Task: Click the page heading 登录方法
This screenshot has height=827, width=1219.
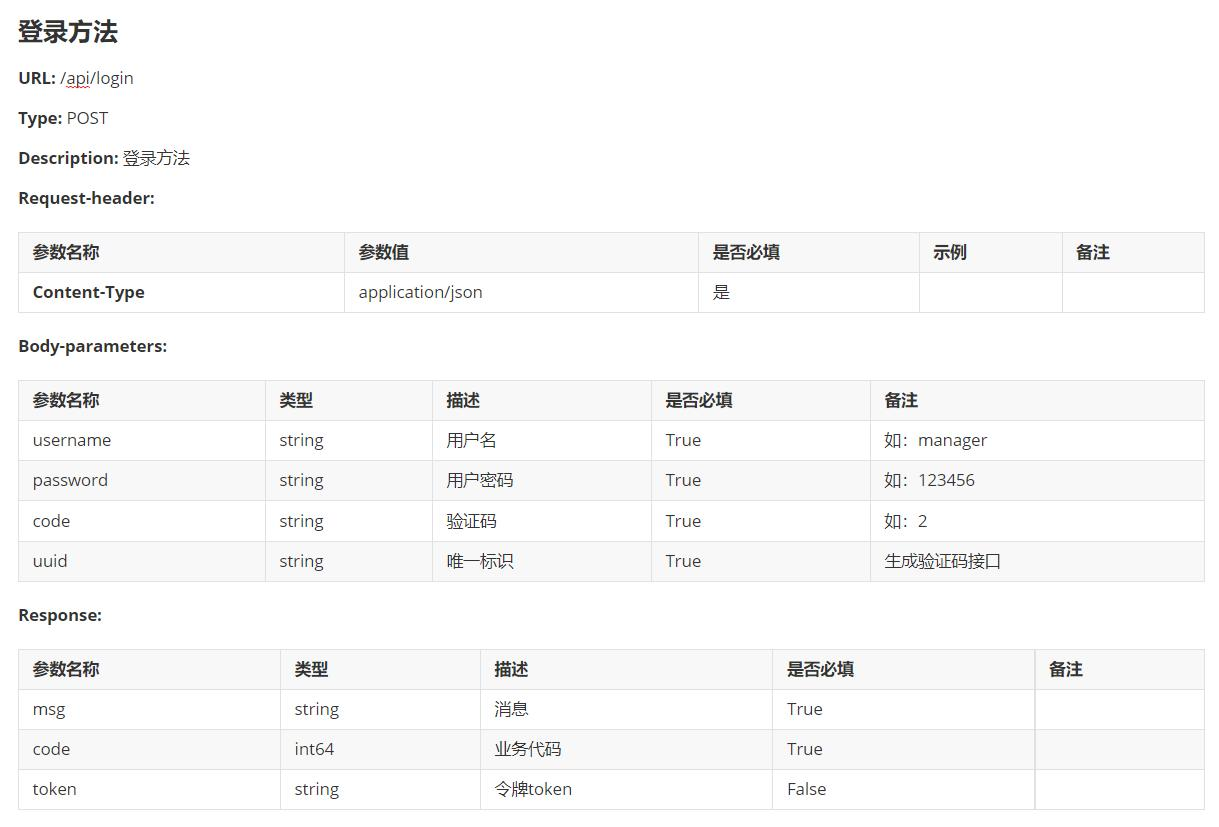Action: (68, 32)
